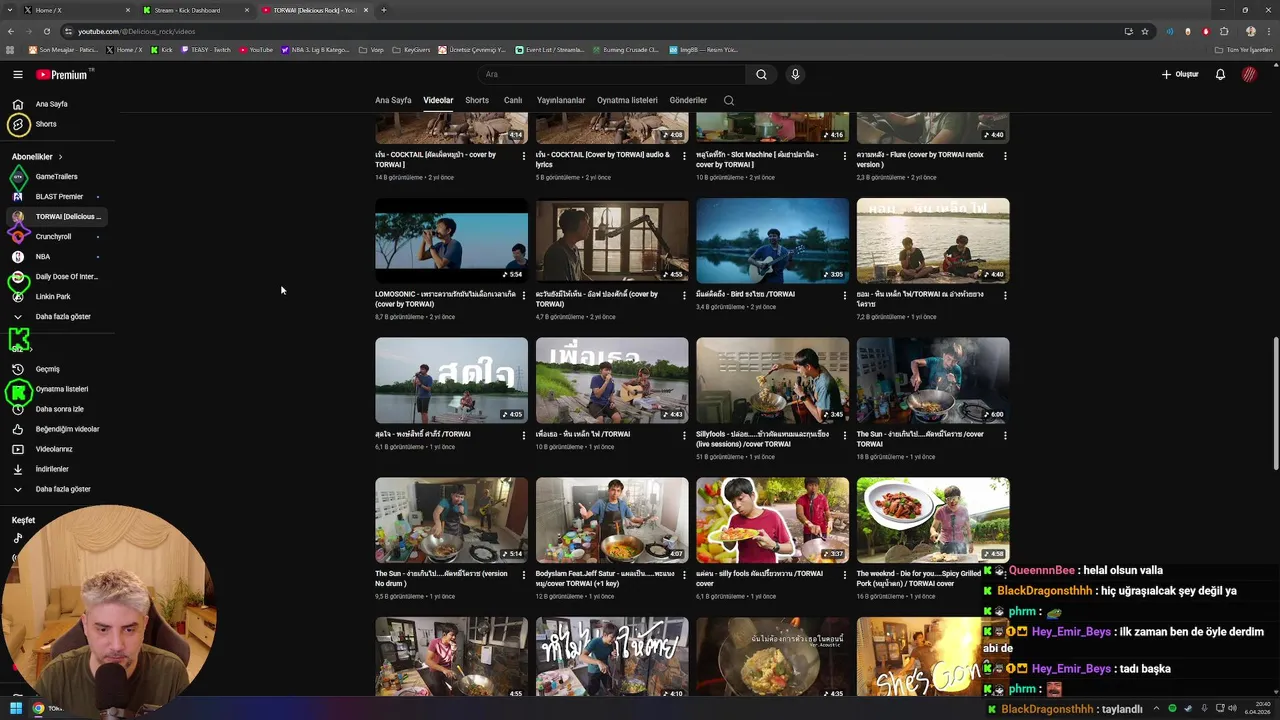Bookmark this page with star icon
The image size is (1280, 720).
1145,31
